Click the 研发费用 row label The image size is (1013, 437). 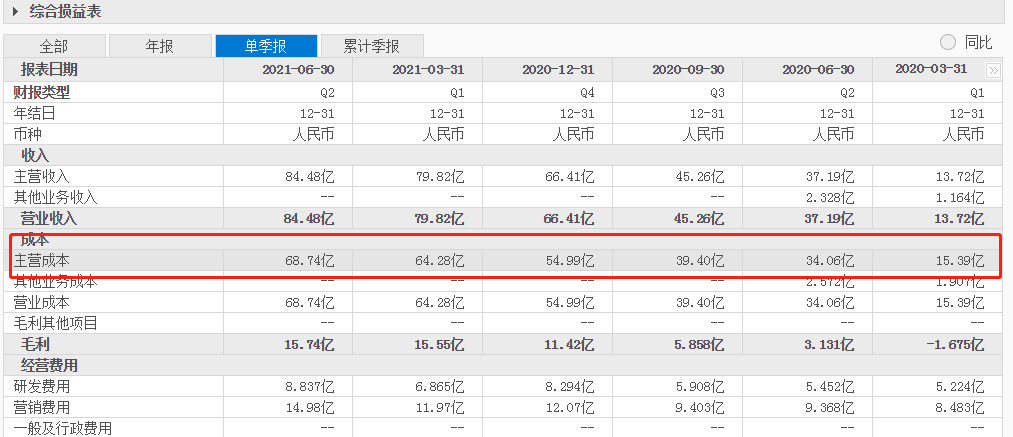click(41, 387)
